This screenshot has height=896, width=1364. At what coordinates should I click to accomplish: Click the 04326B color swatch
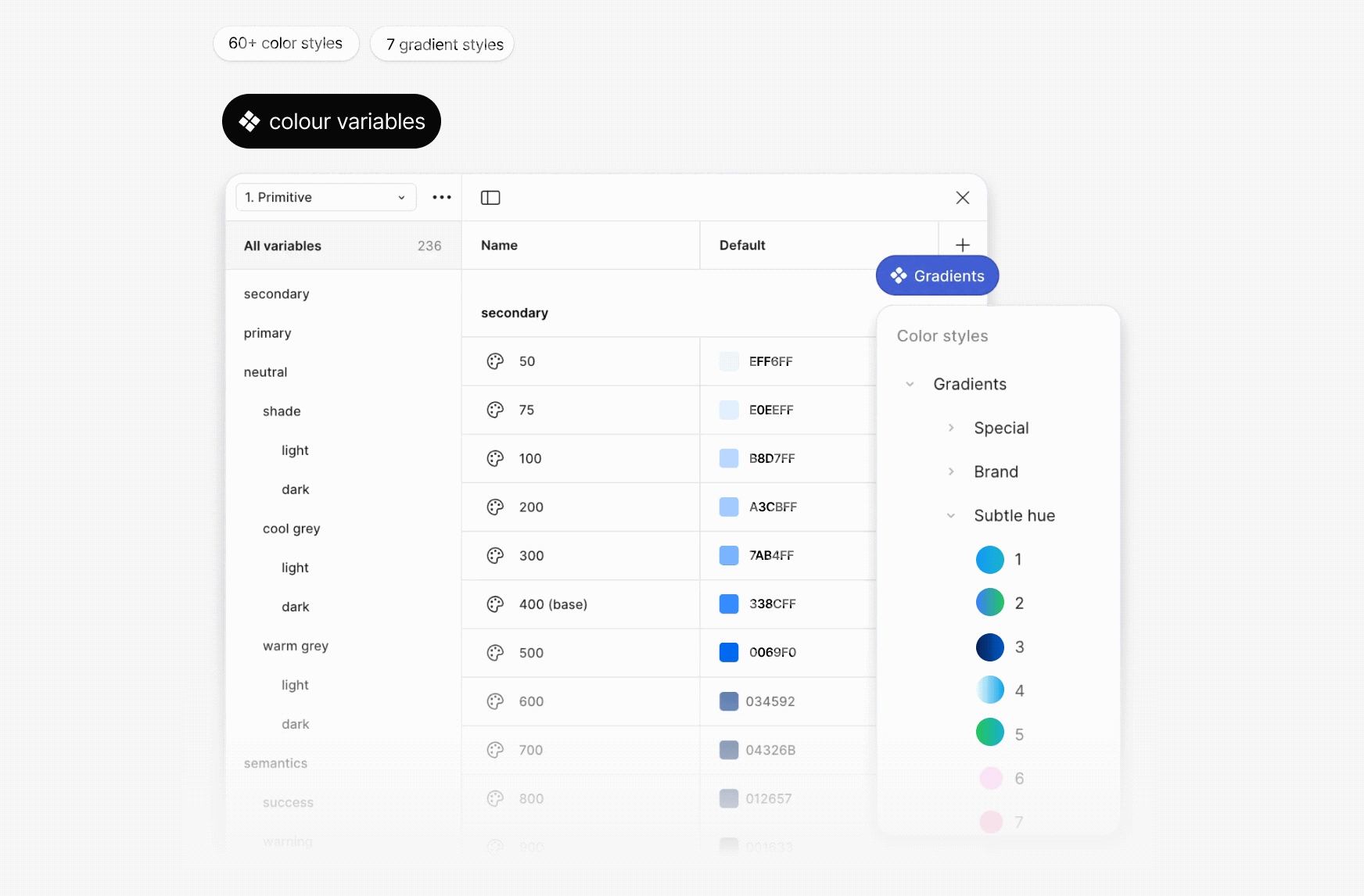729,750
